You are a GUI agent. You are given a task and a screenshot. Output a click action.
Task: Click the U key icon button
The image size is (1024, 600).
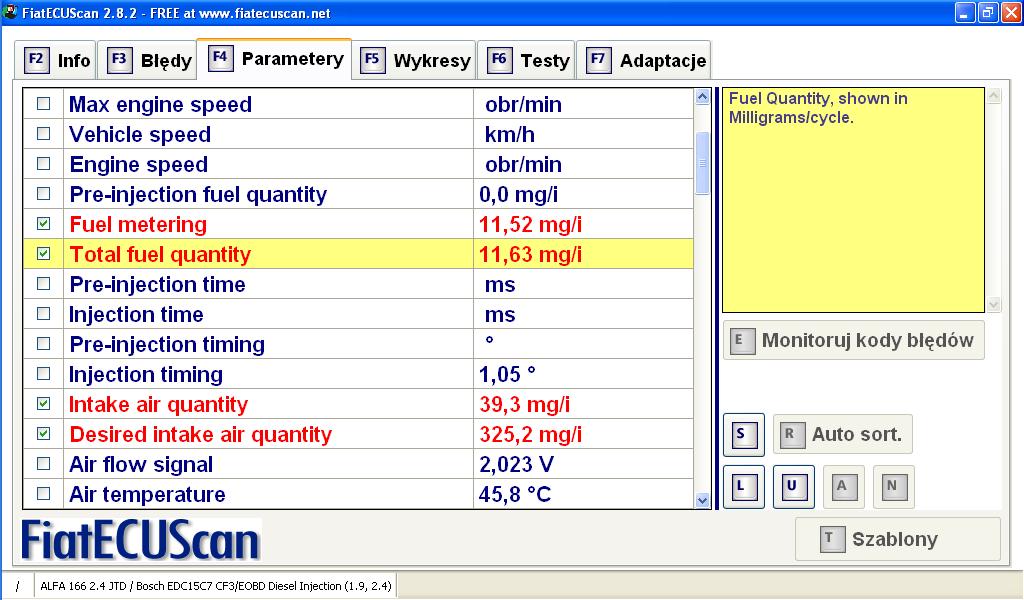[x=793, y=487]
